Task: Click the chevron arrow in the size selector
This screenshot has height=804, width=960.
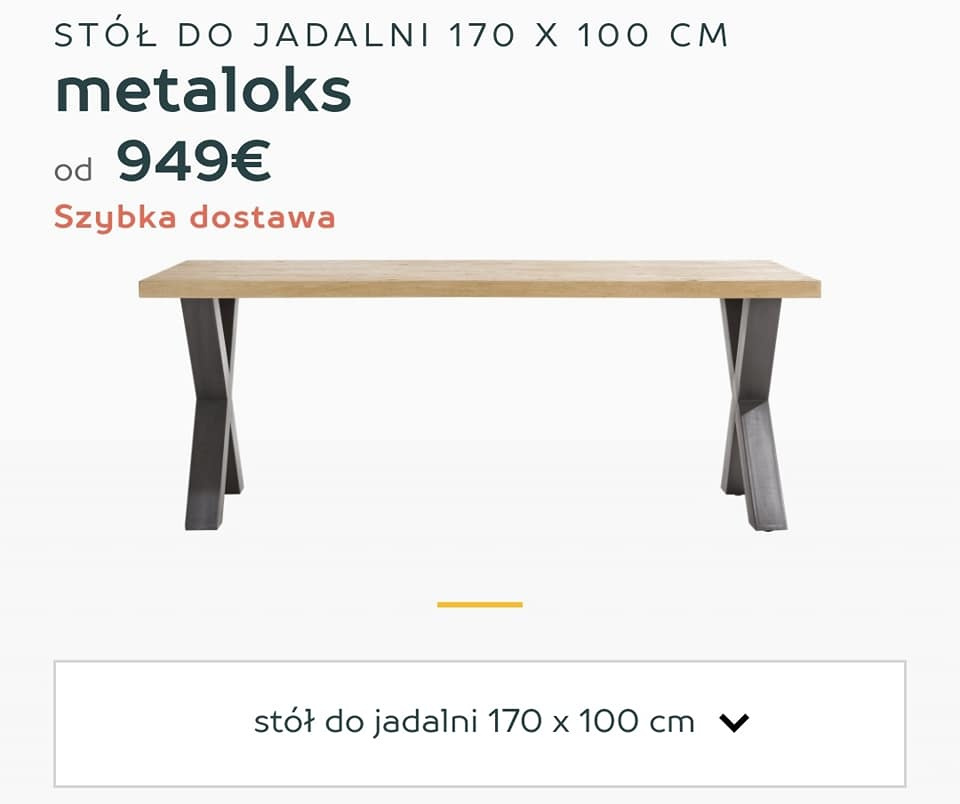Action: pos(733,723)
